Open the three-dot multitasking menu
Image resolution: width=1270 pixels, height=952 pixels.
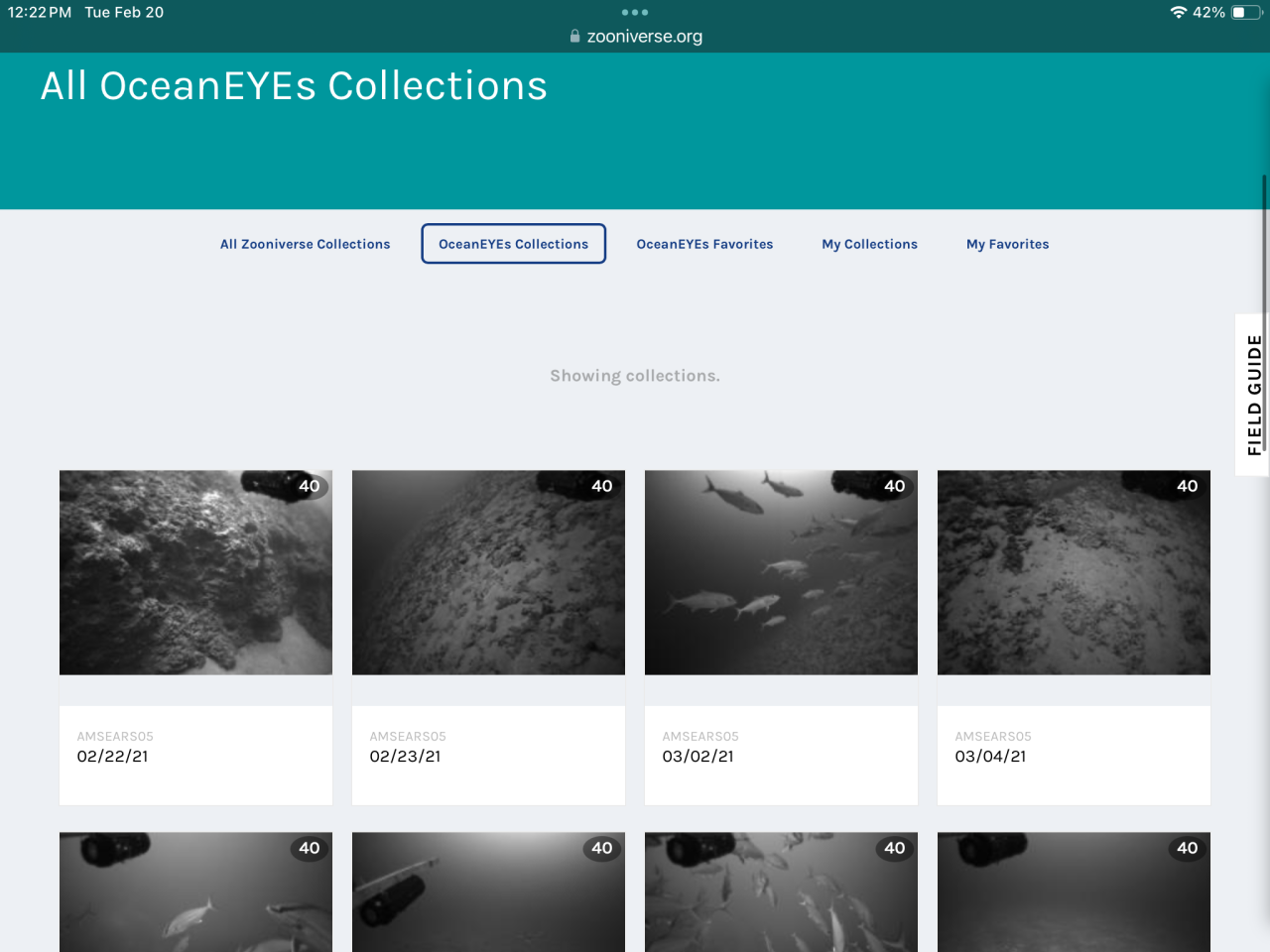click(x=635, y=12)
